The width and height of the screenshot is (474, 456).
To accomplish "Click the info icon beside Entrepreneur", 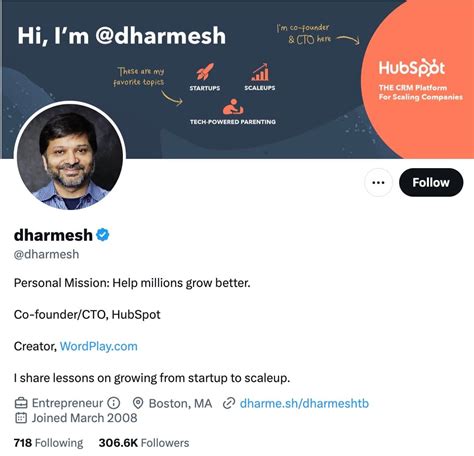I will click(x=114, y=403).
